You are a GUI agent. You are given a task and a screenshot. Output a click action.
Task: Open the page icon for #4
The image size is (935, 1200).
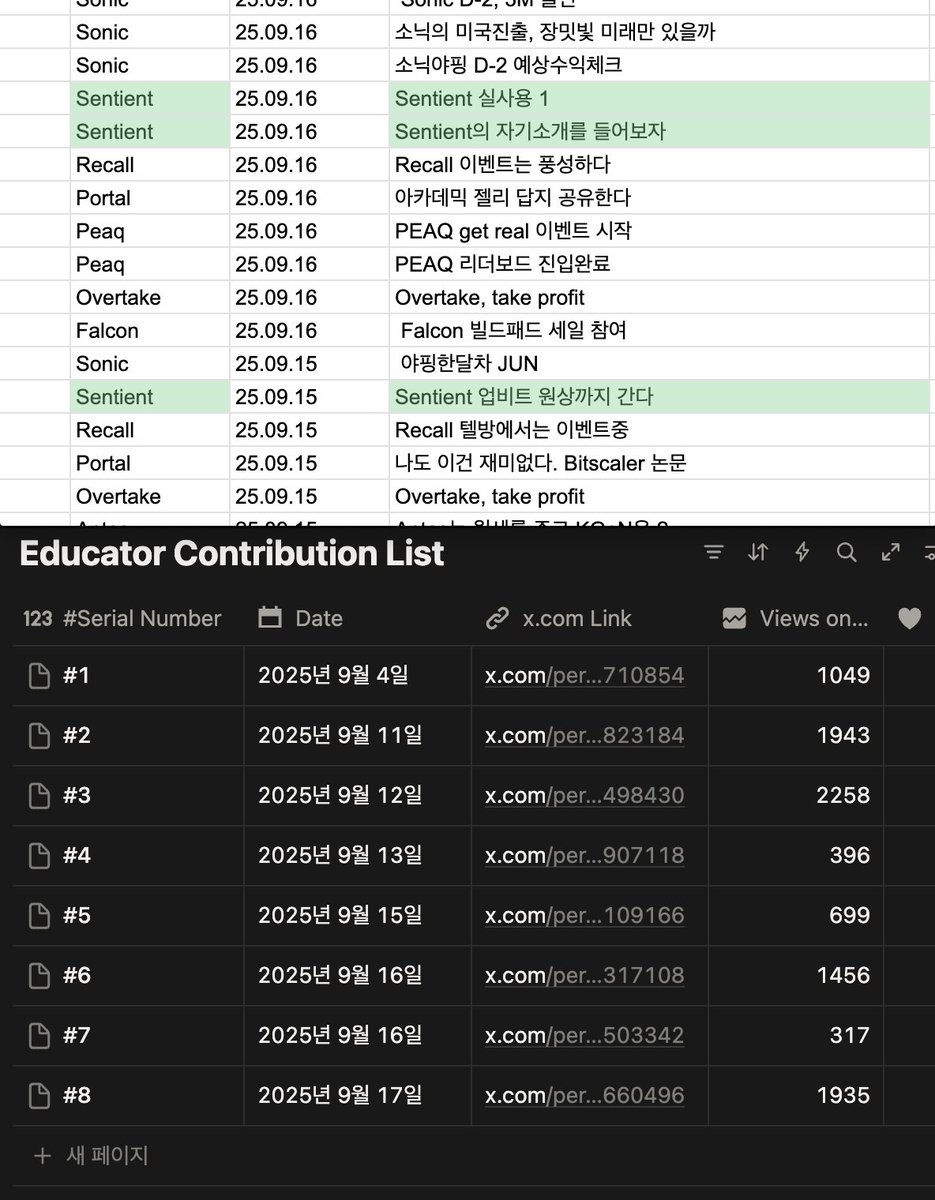pos(39,856)
